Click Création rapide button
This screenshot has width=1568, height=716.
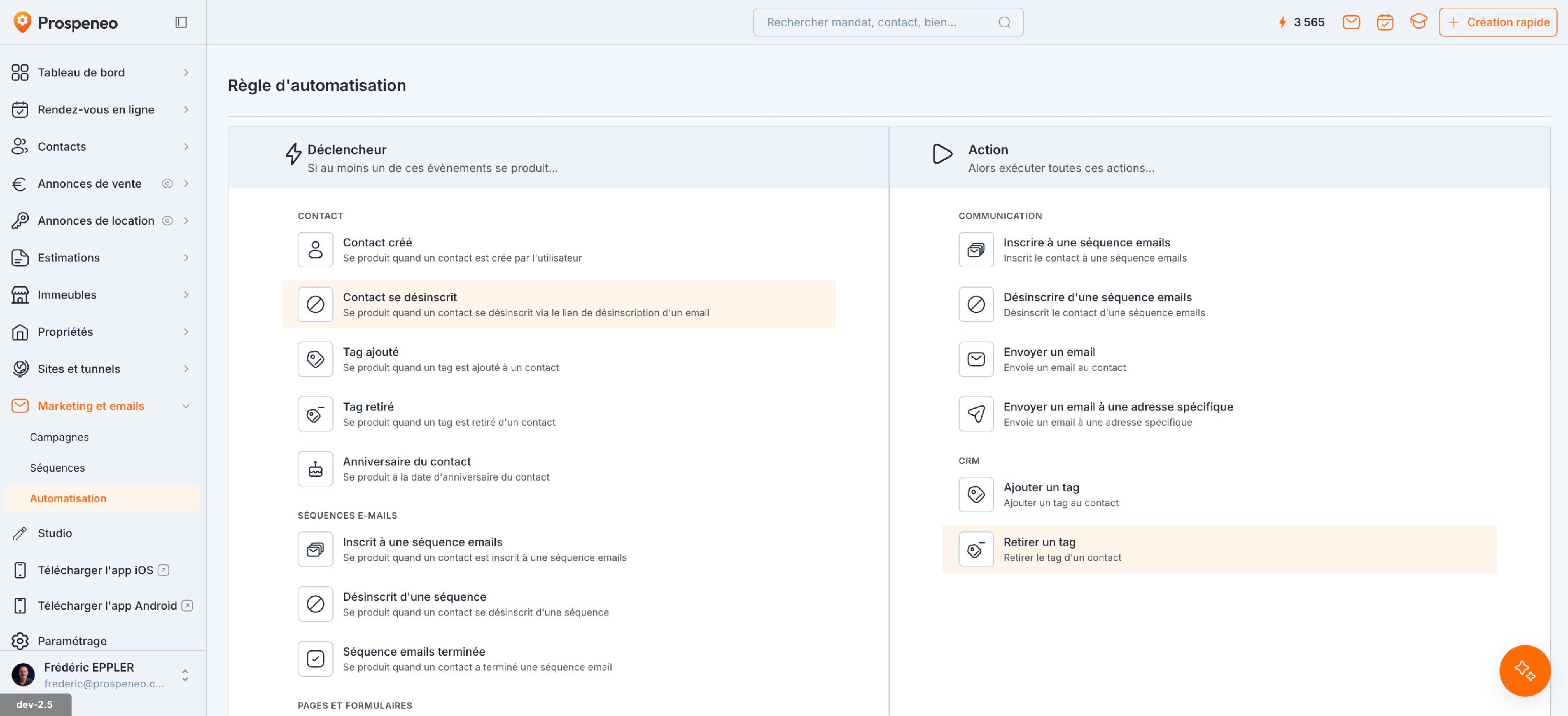[1498, 22]
